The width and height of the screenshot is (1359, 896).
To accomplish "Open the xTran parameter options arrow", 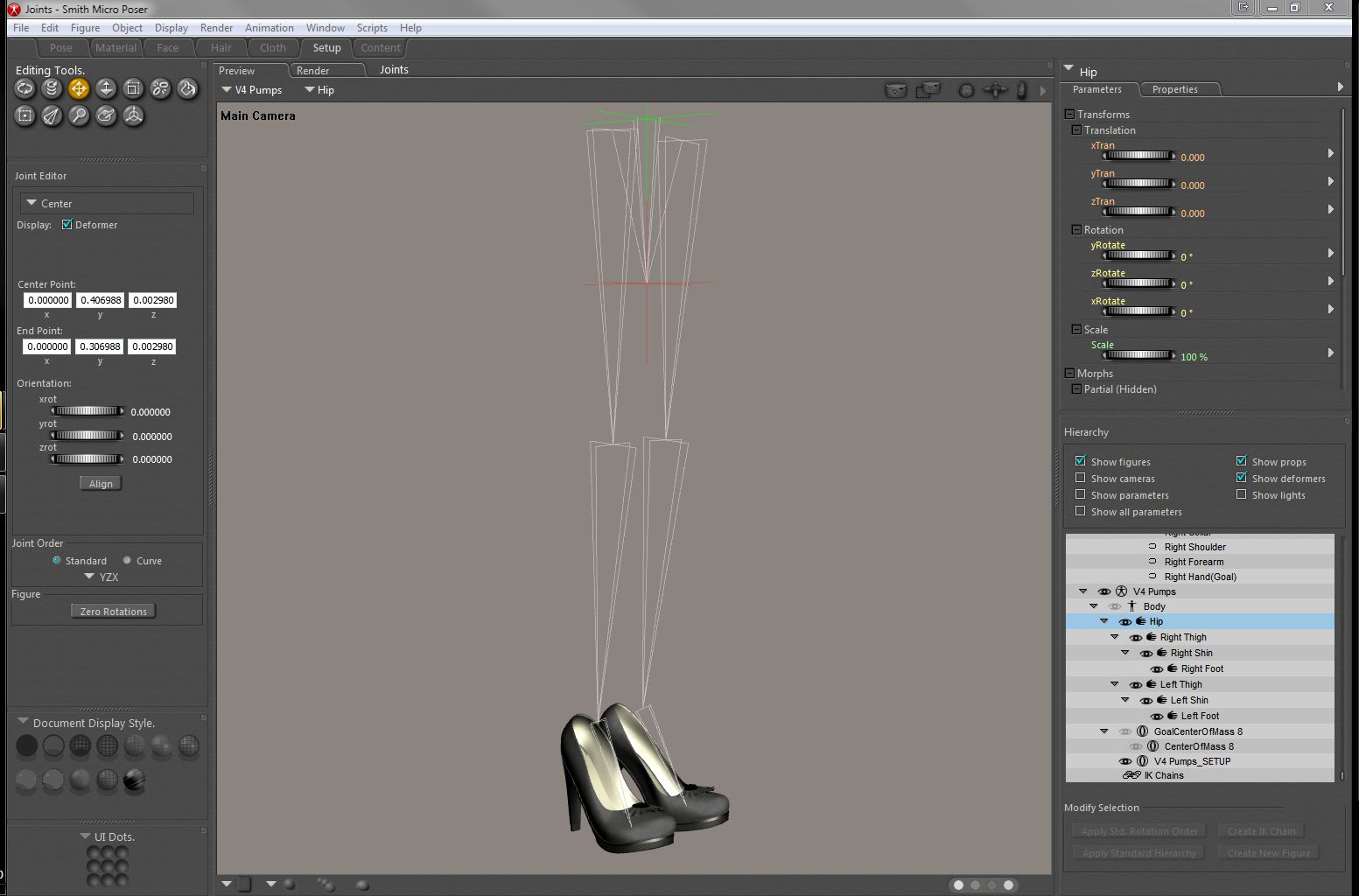I will tap(1331, 153).
